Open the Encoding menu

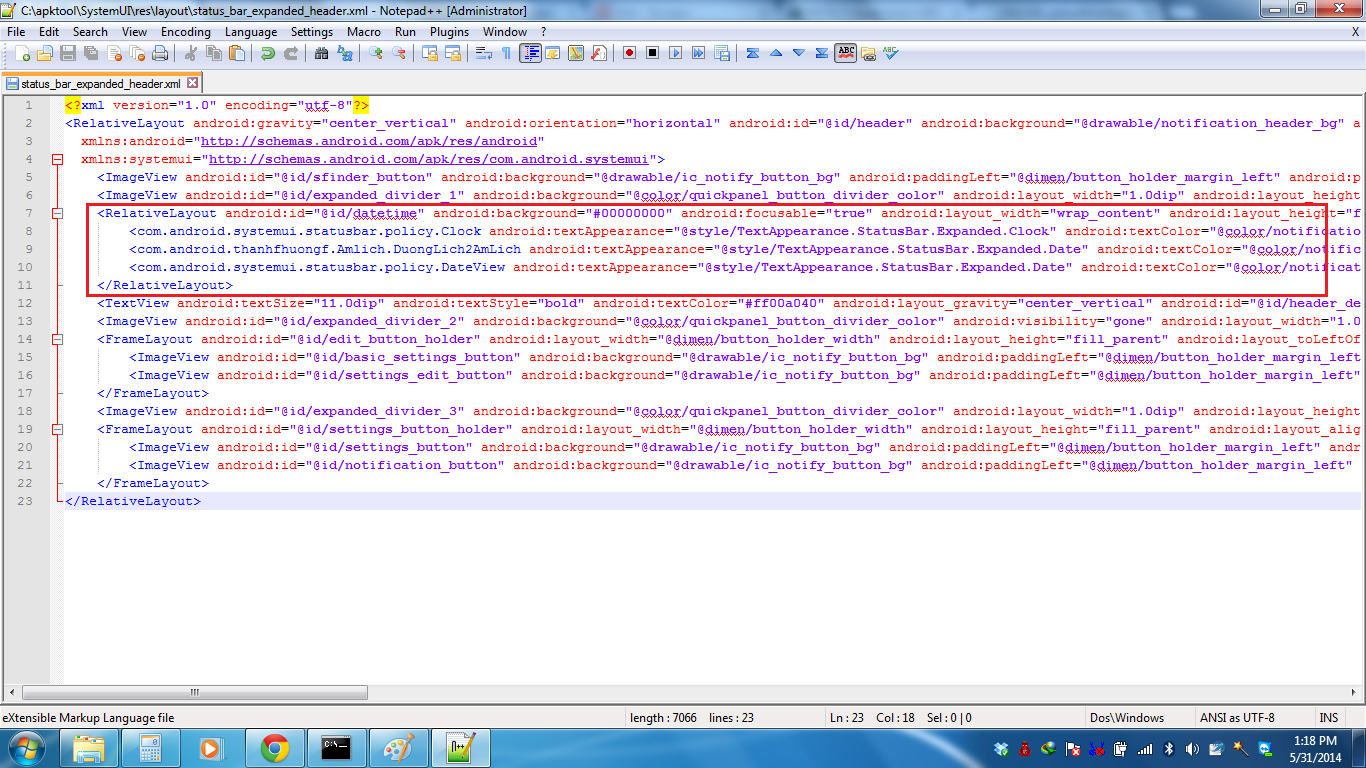tap(186, 31)
